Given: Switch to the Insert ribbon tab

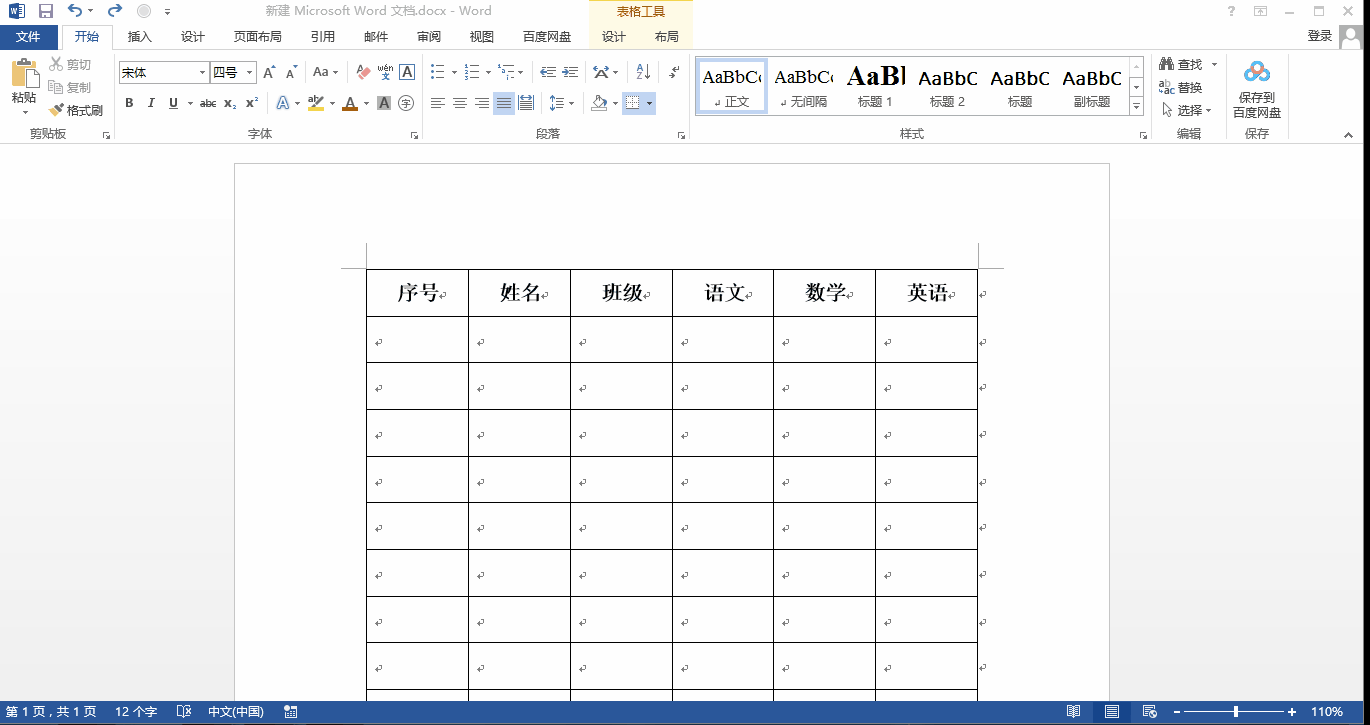Looking at the screenshot, I should [x=139, y=36].
